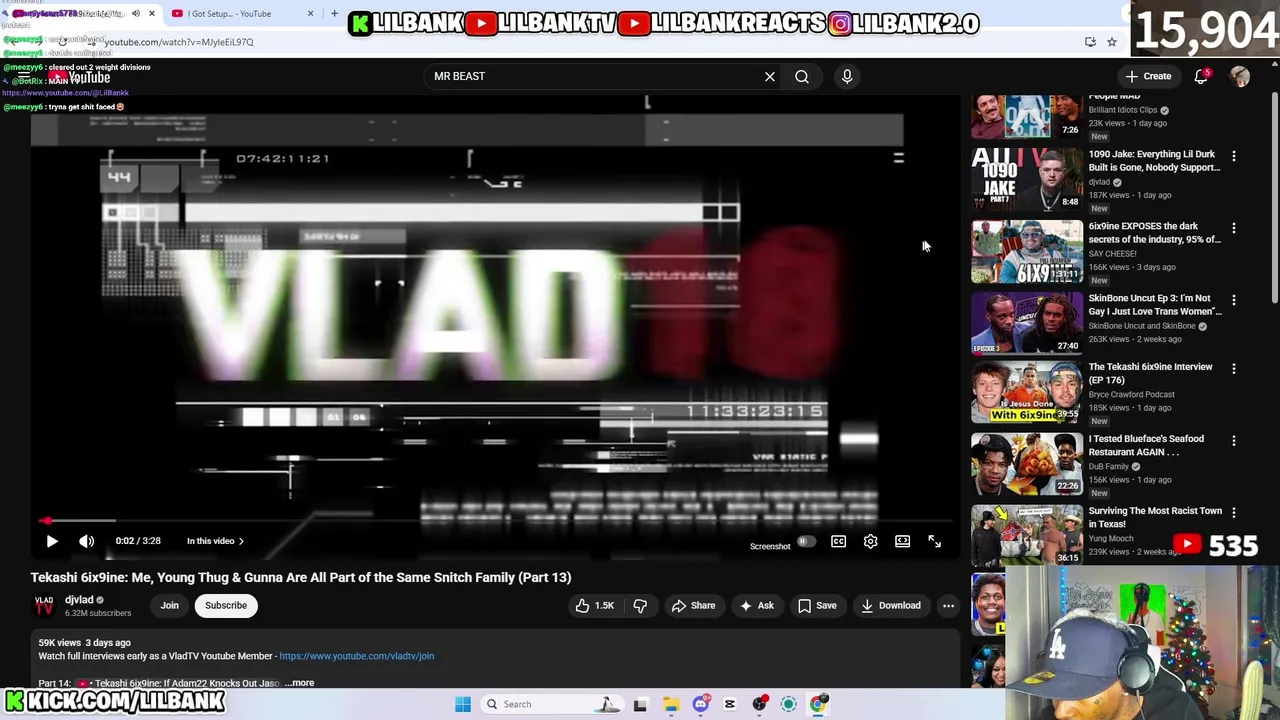Open options for the 1090 Jake video
The height and width of the screenshot is (720, 1280).
point(1233,157)
